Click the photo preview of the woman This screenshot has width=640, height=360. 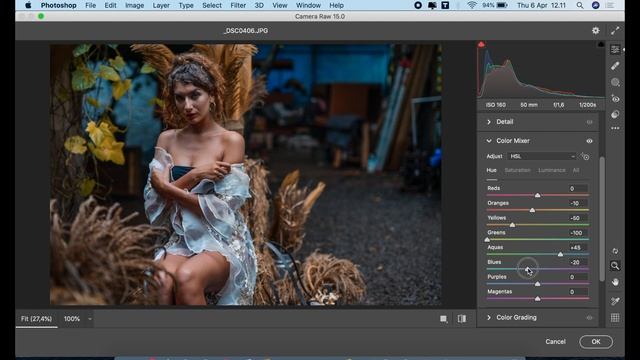tap(245, 175)
